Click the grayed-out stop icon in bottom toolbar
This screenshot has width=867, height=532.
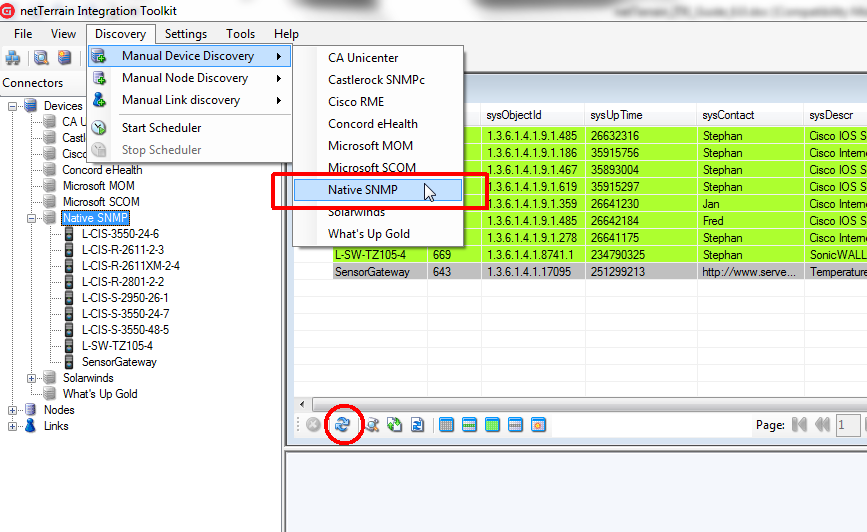(x=313, y=425)
